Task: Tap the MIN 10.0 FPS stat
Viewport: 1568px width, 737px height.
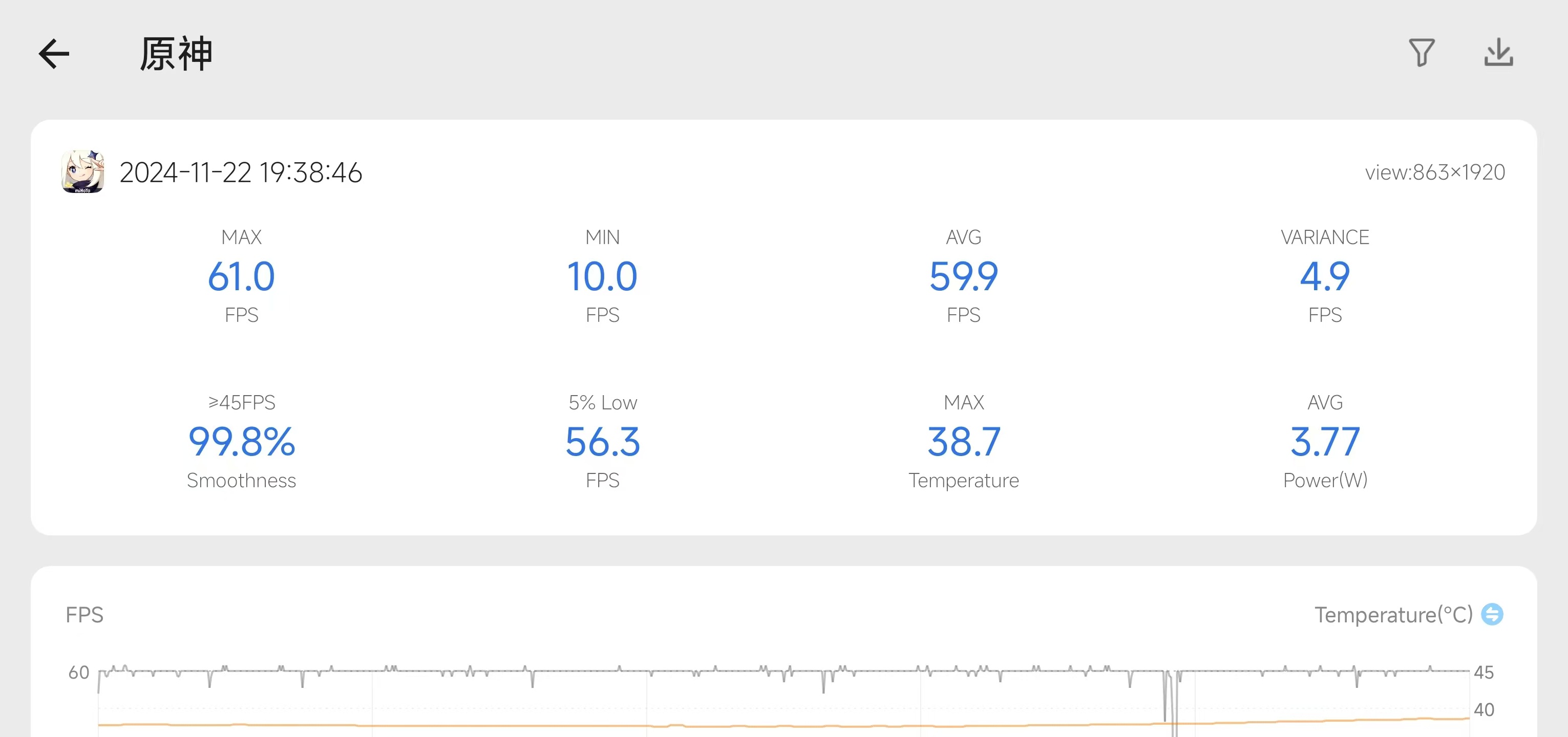Action: tap(602, 276)
